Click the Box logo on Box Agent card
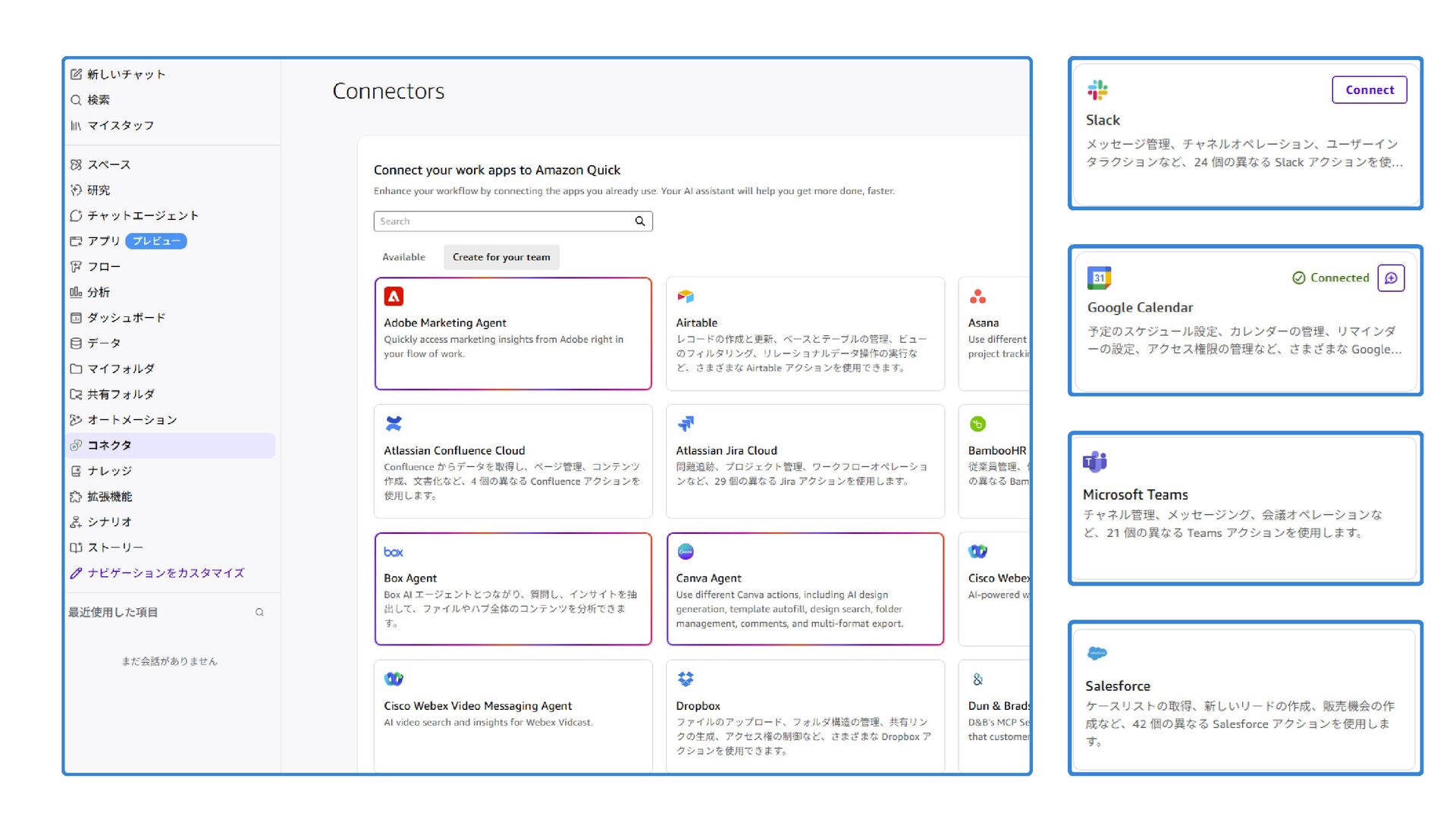1456x819 pixels. (x=394, y=552)
